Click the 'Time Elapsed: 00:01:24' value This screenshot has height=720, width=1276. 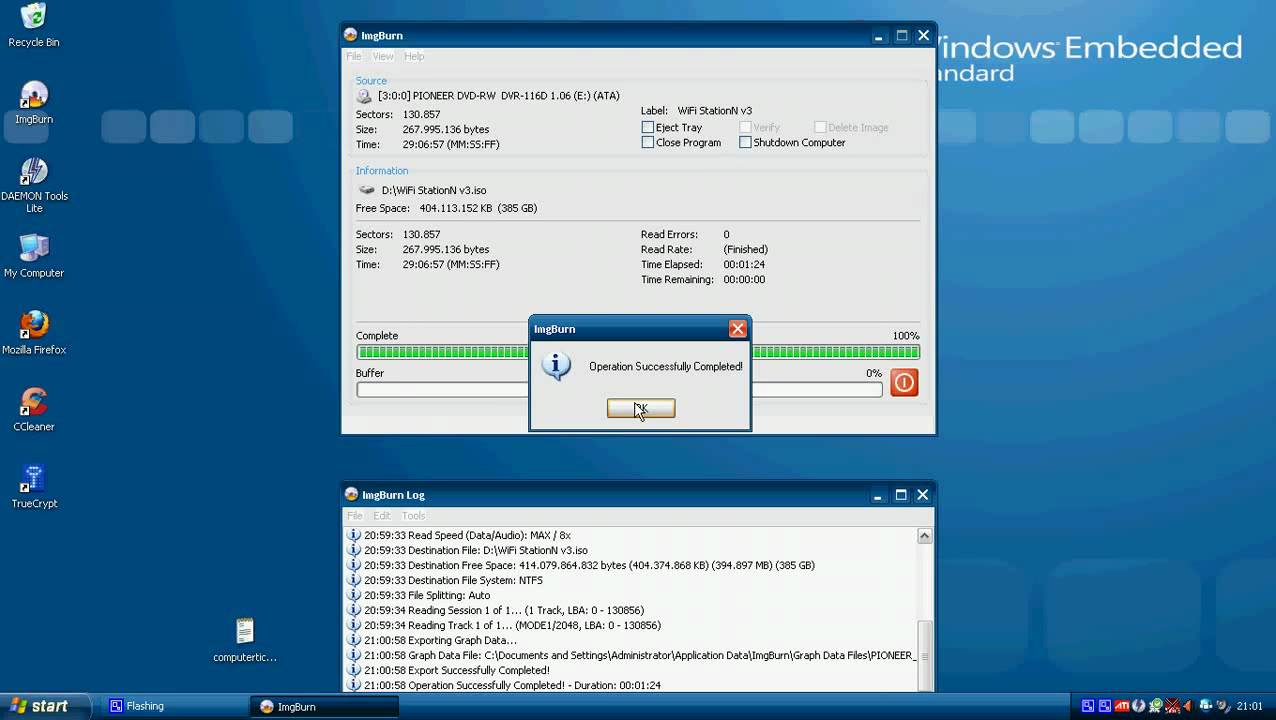(x=745, y=264)
